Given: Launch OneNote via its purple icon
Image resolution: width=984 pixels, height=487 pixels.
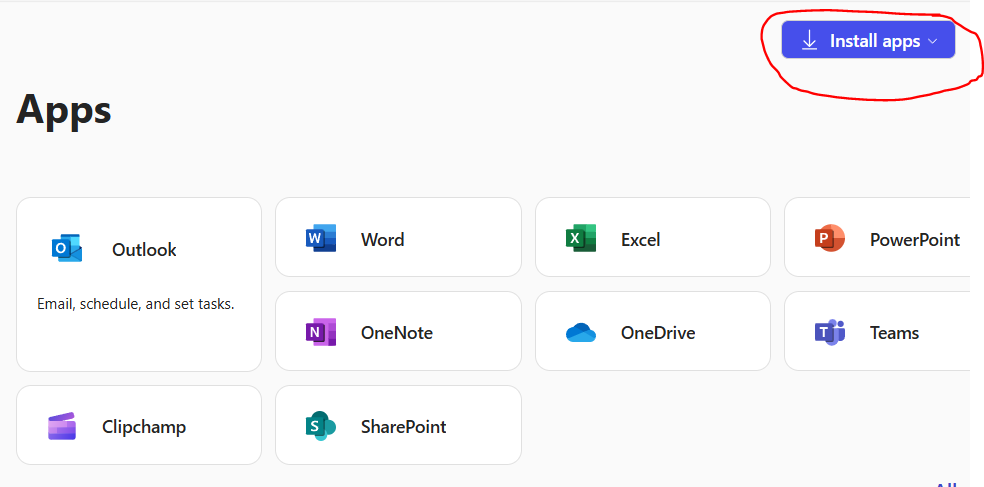Looking at the screenshot, I should 321,332.
